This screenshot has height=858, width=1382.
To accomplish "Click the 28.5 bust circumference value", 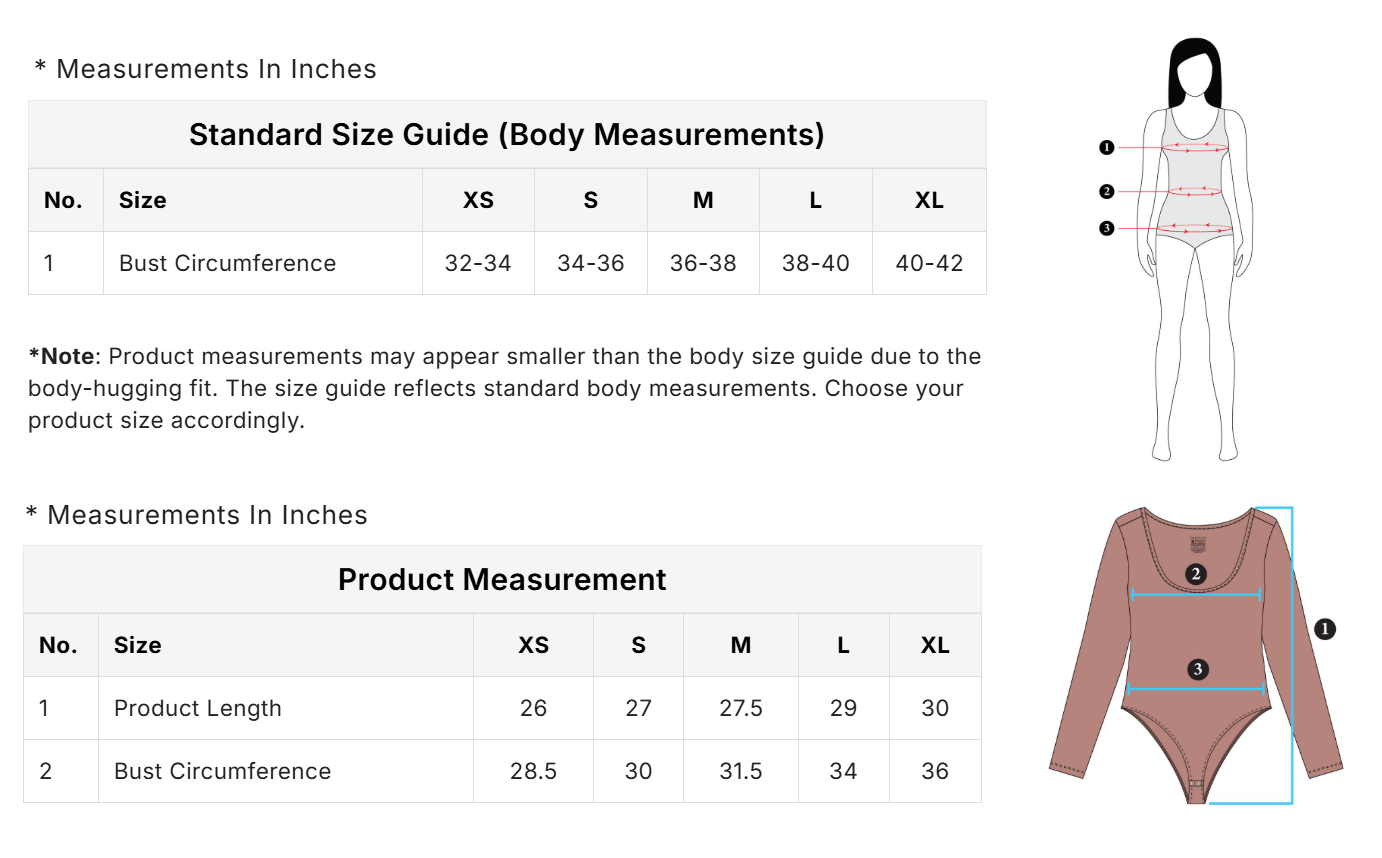I will click(x=533, y=771).
